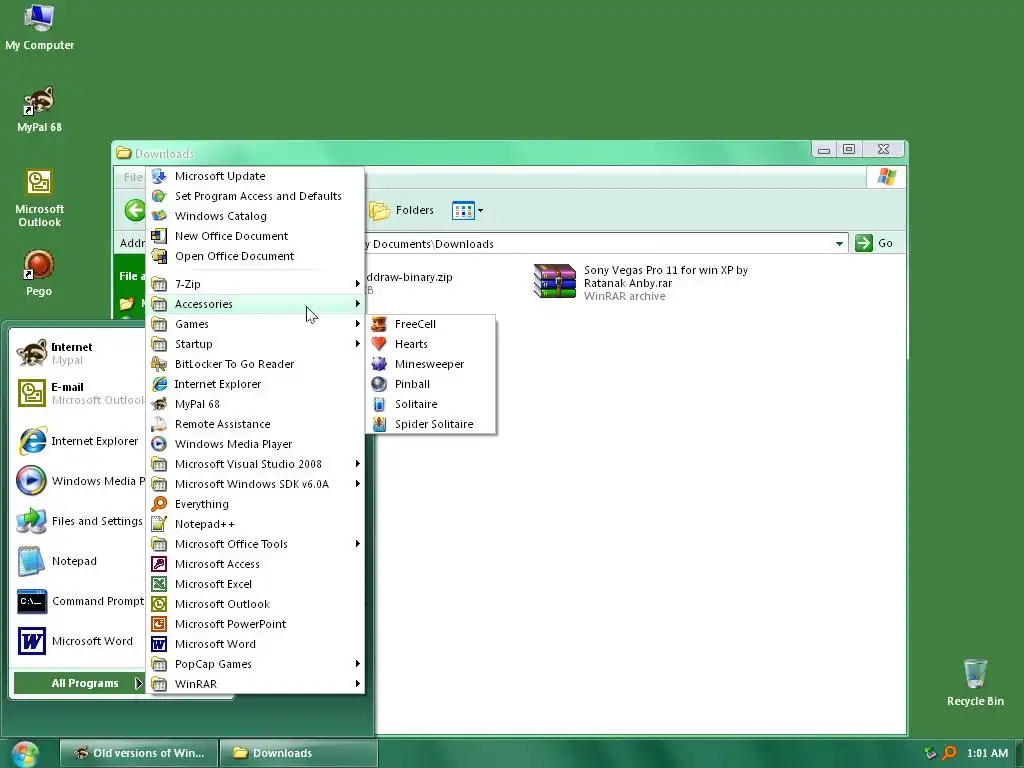Viewport: 1024px width, 768px height.
Task: Launch Everything search tool
Action: click(255, 504)
